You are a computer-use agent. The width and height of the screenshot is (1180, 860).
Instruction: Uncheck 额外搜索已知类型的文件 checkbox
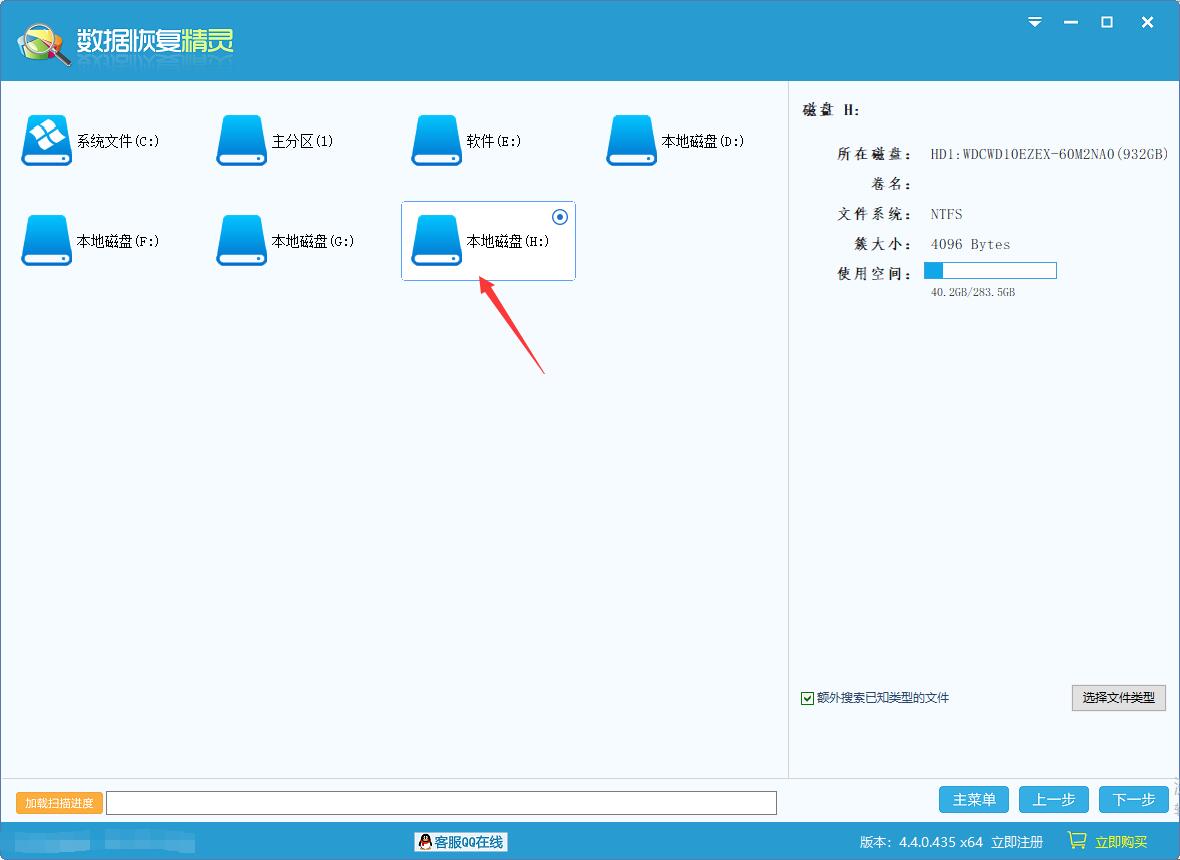(807, 698)
